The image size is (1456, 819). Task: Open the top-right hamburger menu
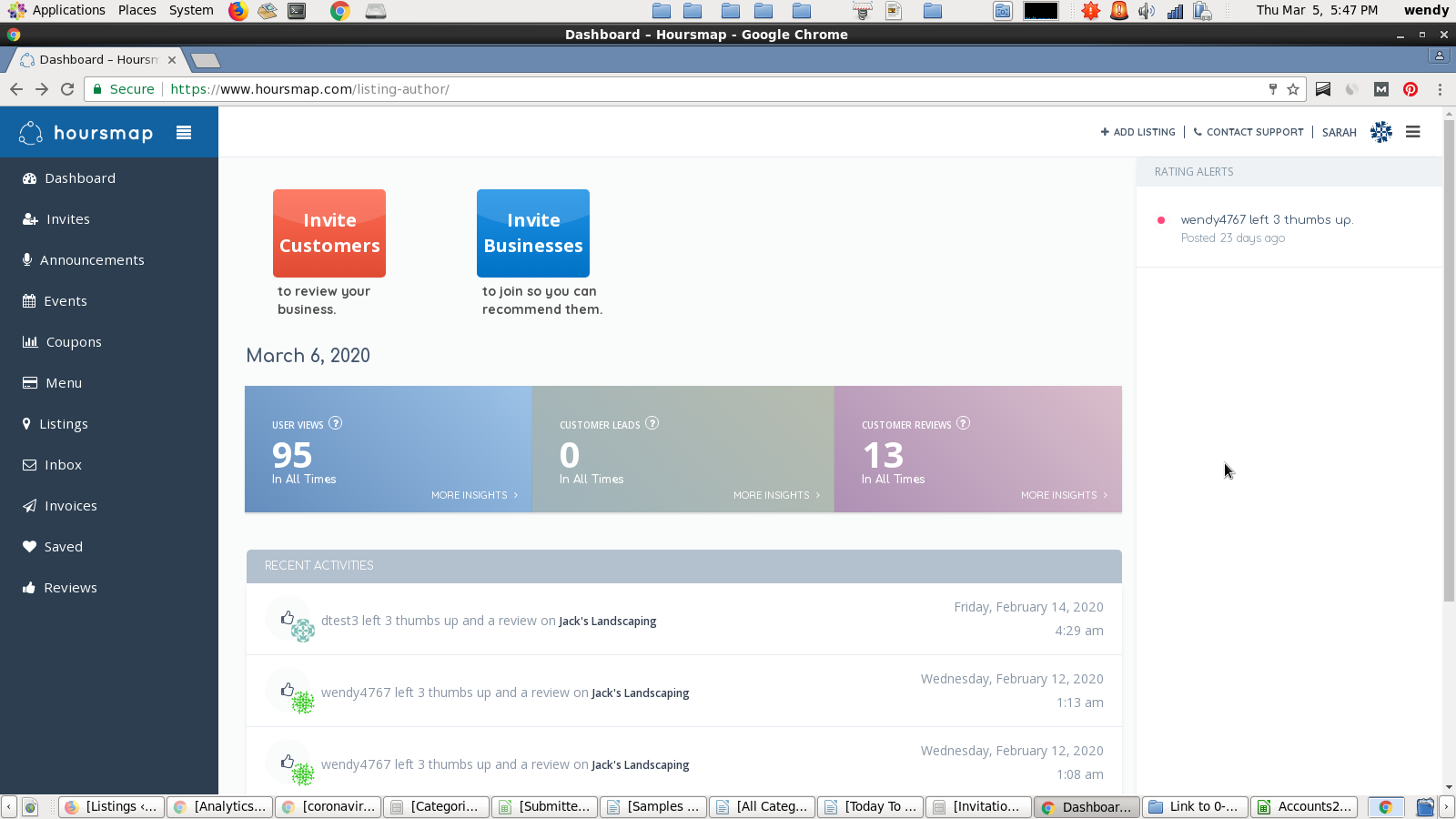point(1413,132)
